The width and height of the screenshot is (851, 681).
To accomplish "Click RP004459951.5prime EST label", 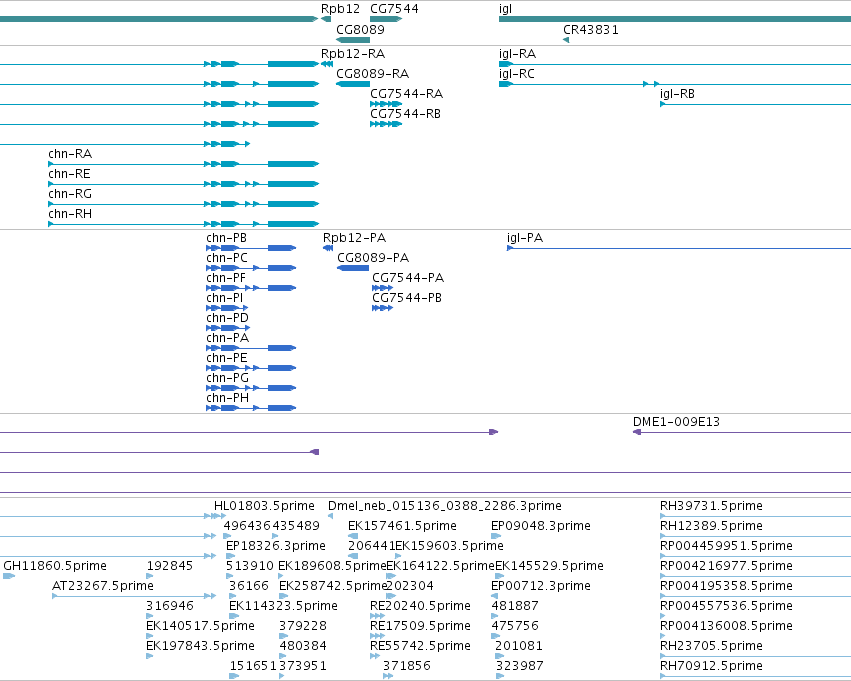I will point(726,546).
